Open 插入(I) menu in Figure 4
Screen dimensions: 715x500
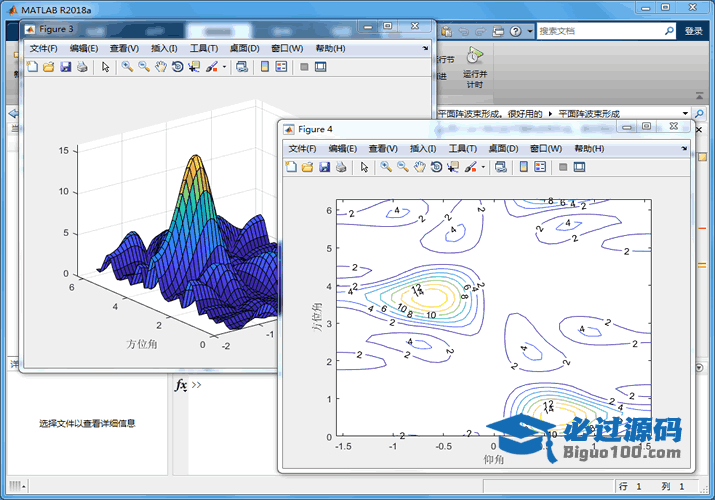tap(423, 149)
